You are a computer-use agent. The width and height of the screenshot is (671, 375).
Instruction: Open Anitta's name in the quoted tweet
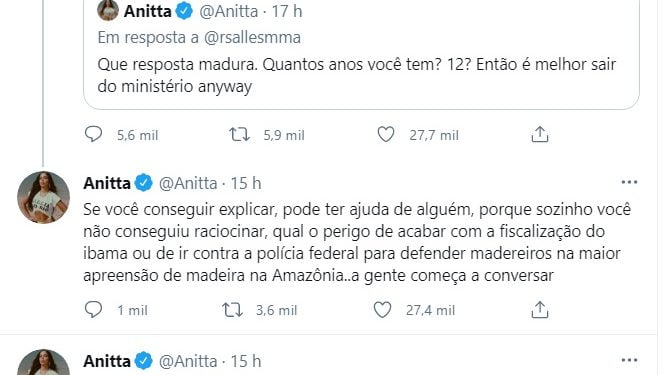click(147, 11)
